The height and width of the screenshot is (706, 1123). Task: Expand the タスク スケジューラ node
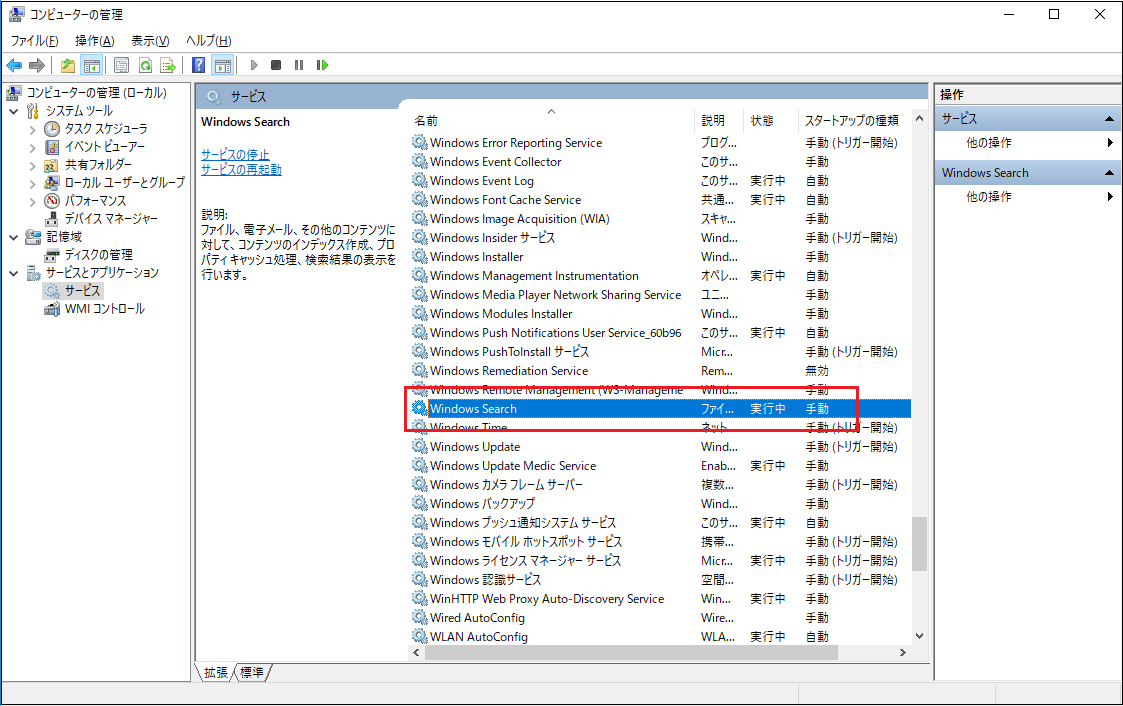[32, 130]
